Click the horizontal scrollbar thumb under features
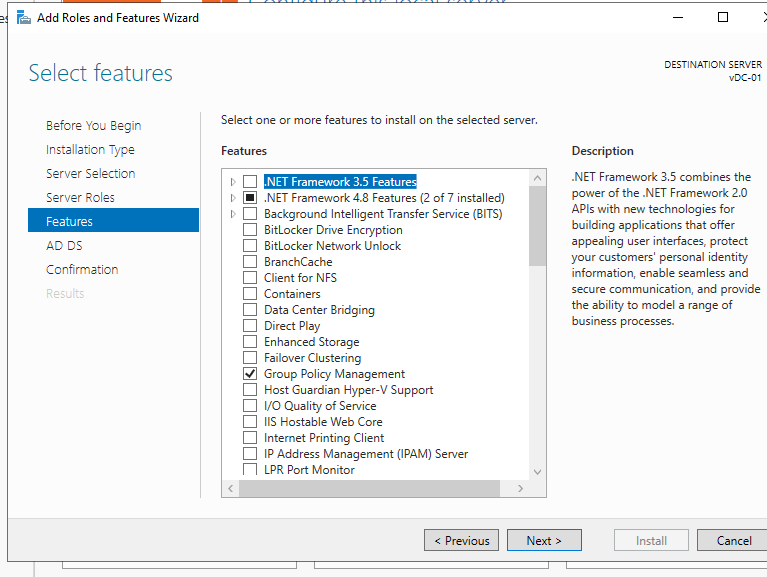Image resolution: width=767 pixels, height=577 pixels. [x=369, y=488]
